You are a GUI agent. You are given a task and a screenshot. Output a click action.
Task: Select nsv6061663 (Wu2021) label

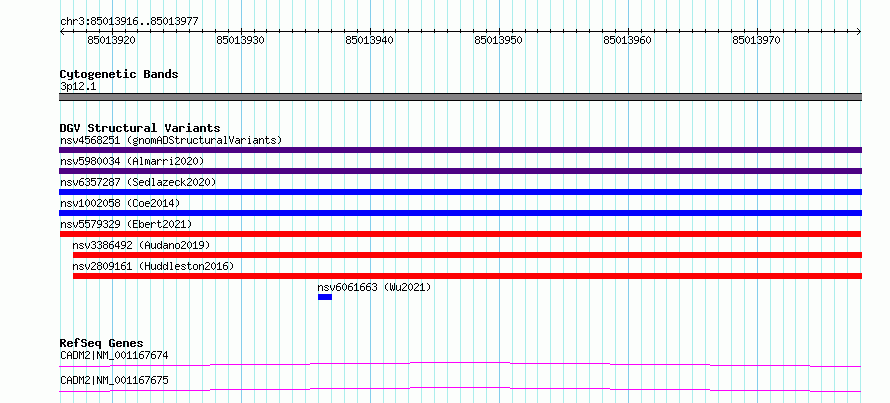375,287
